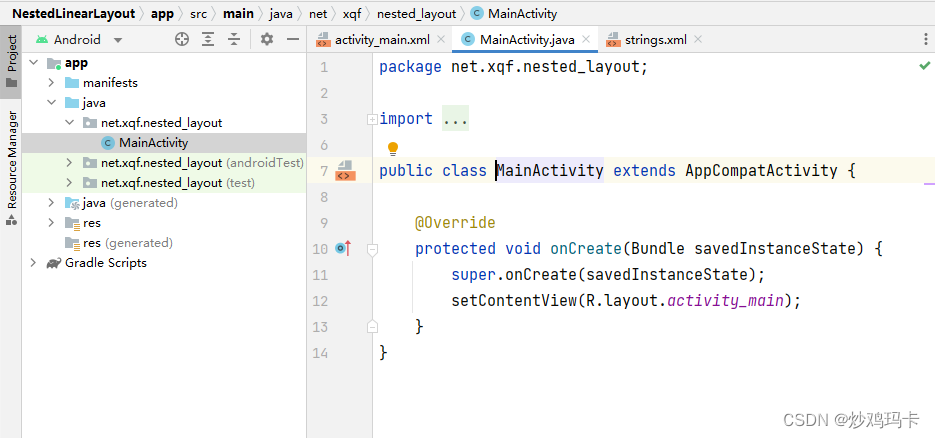This screenshot has width=935, height=438.
Task: Fold the onCreate method at line 10
Action: 372,250
